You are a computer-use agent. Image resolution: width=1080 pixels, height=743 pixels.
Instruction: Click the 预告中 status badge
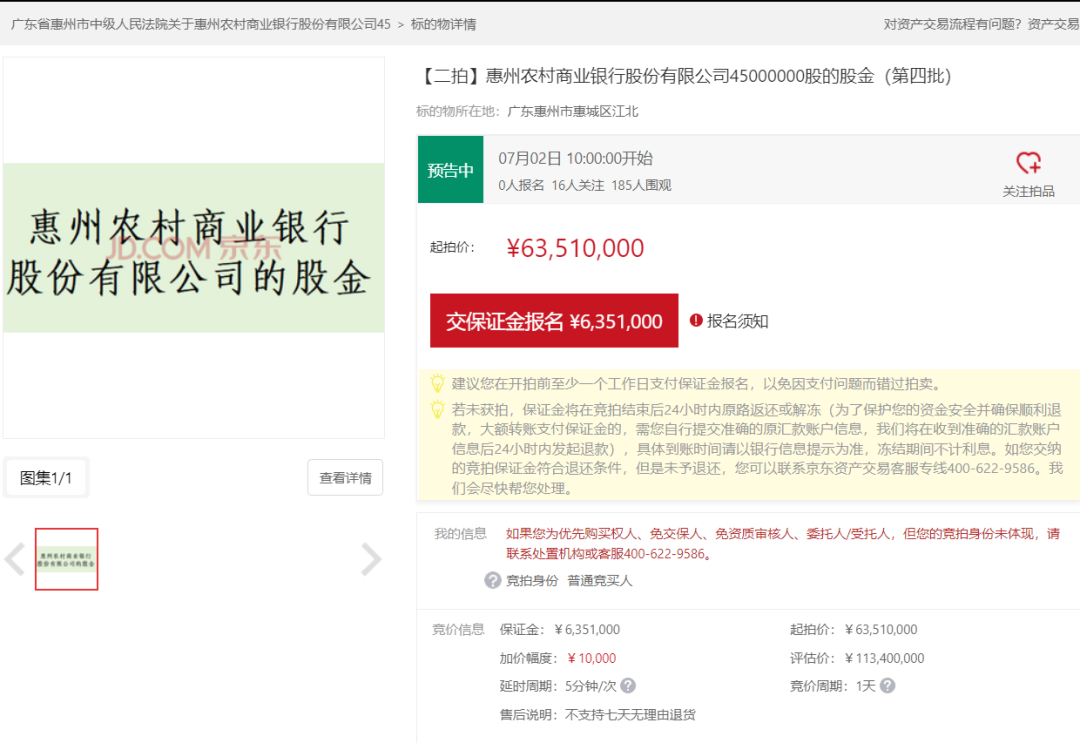pos(450,169)
